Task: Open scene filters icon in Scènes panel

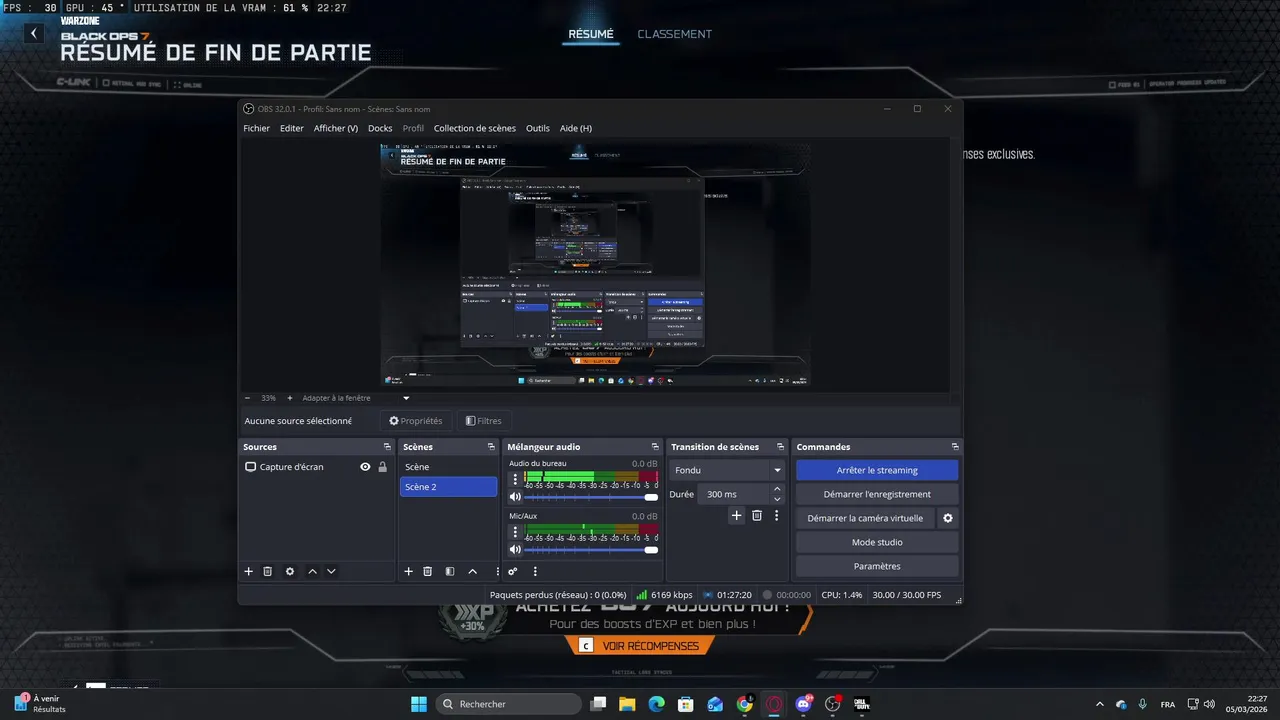Action: 450,571
